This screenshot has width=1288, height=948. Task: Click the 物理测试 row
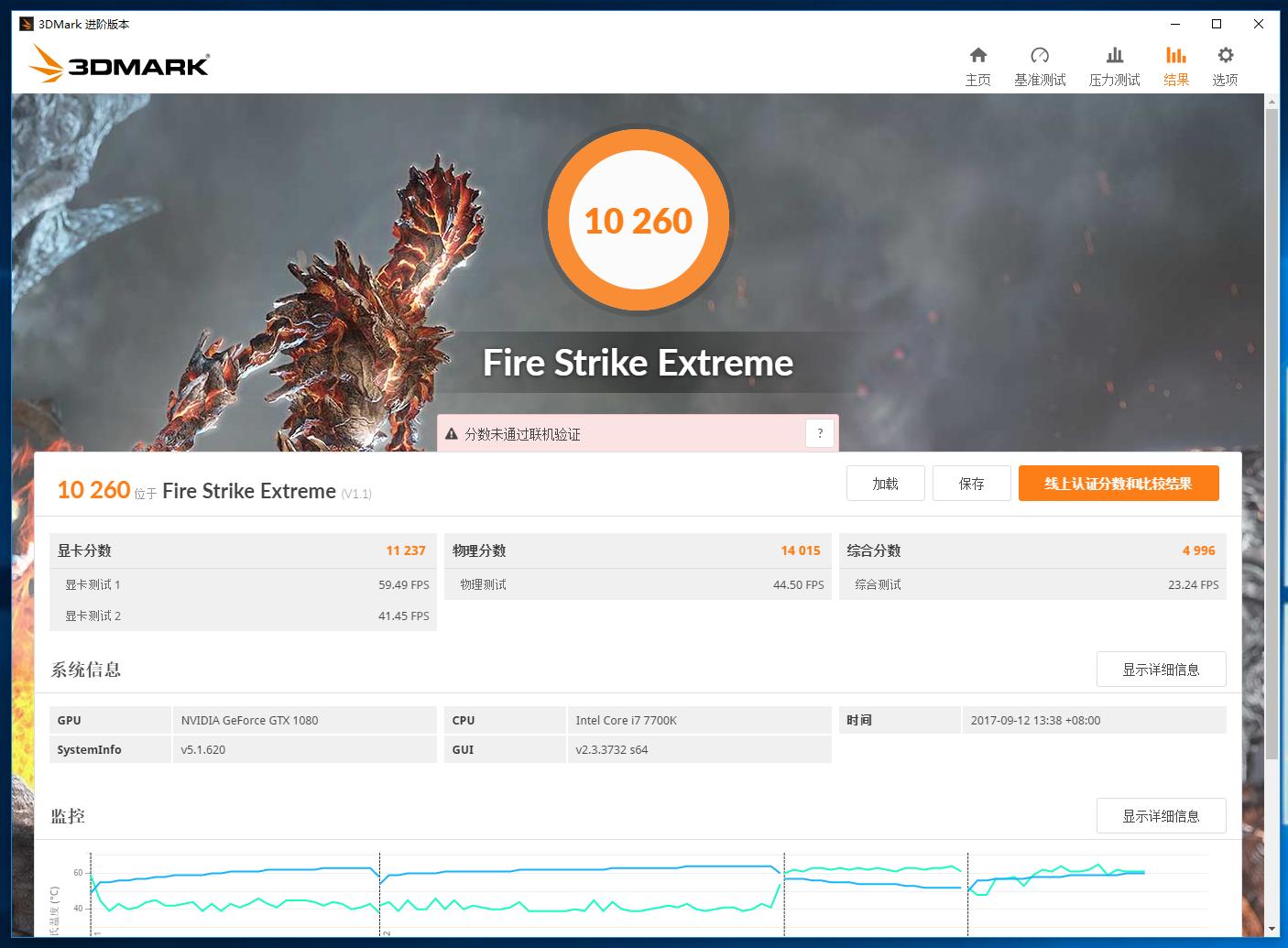pos(638,584)
